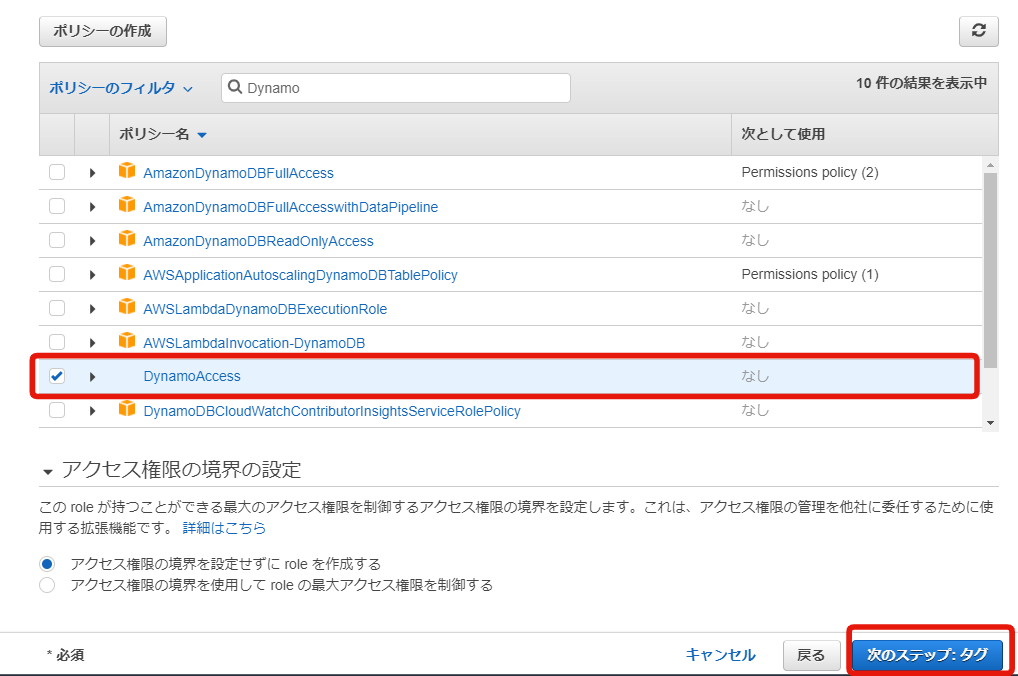This screenshot has height=676, width=1018.
Task: Open AWSLambdaInvocation-DynamoDB policy link
Action: pos(254,343)
